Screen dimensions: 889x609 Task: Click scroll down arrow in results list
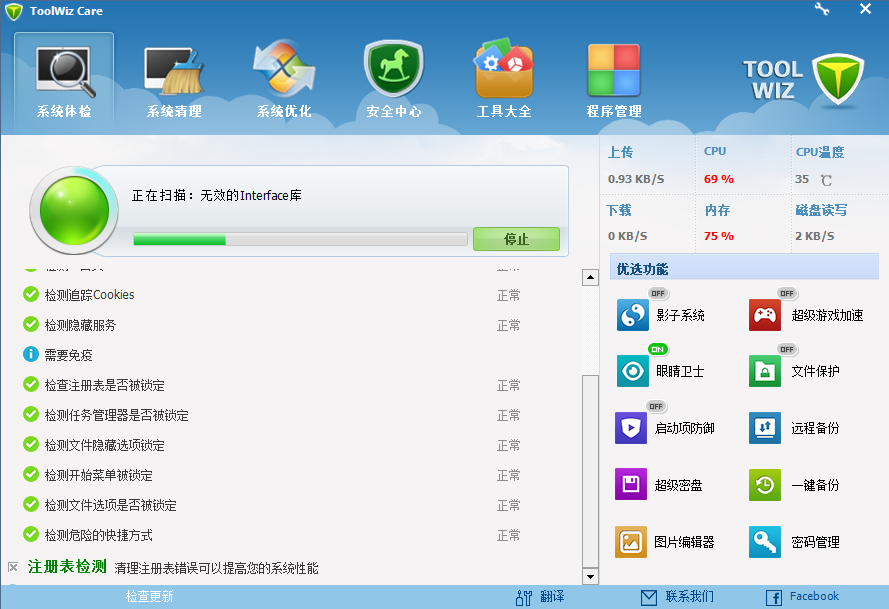point(590,576)
